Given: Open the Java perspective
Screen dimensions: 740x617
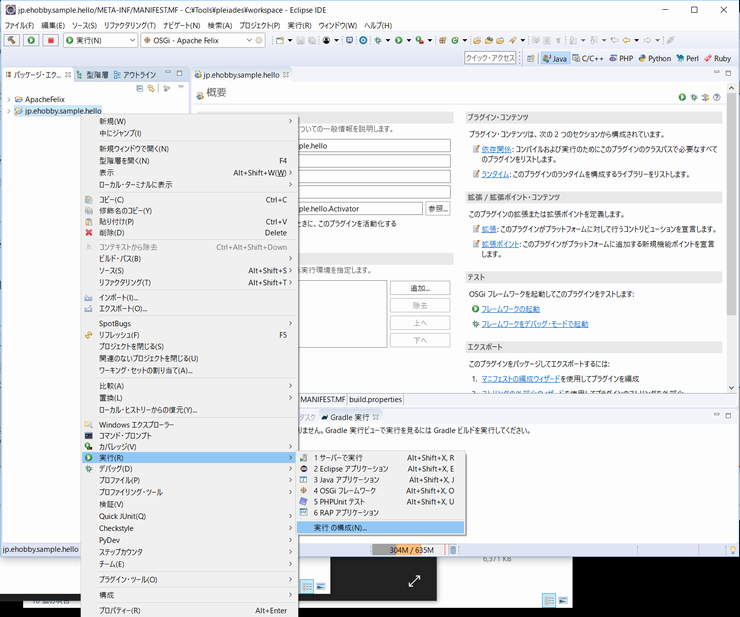Looking at the screenshot, I should point(555,58).
